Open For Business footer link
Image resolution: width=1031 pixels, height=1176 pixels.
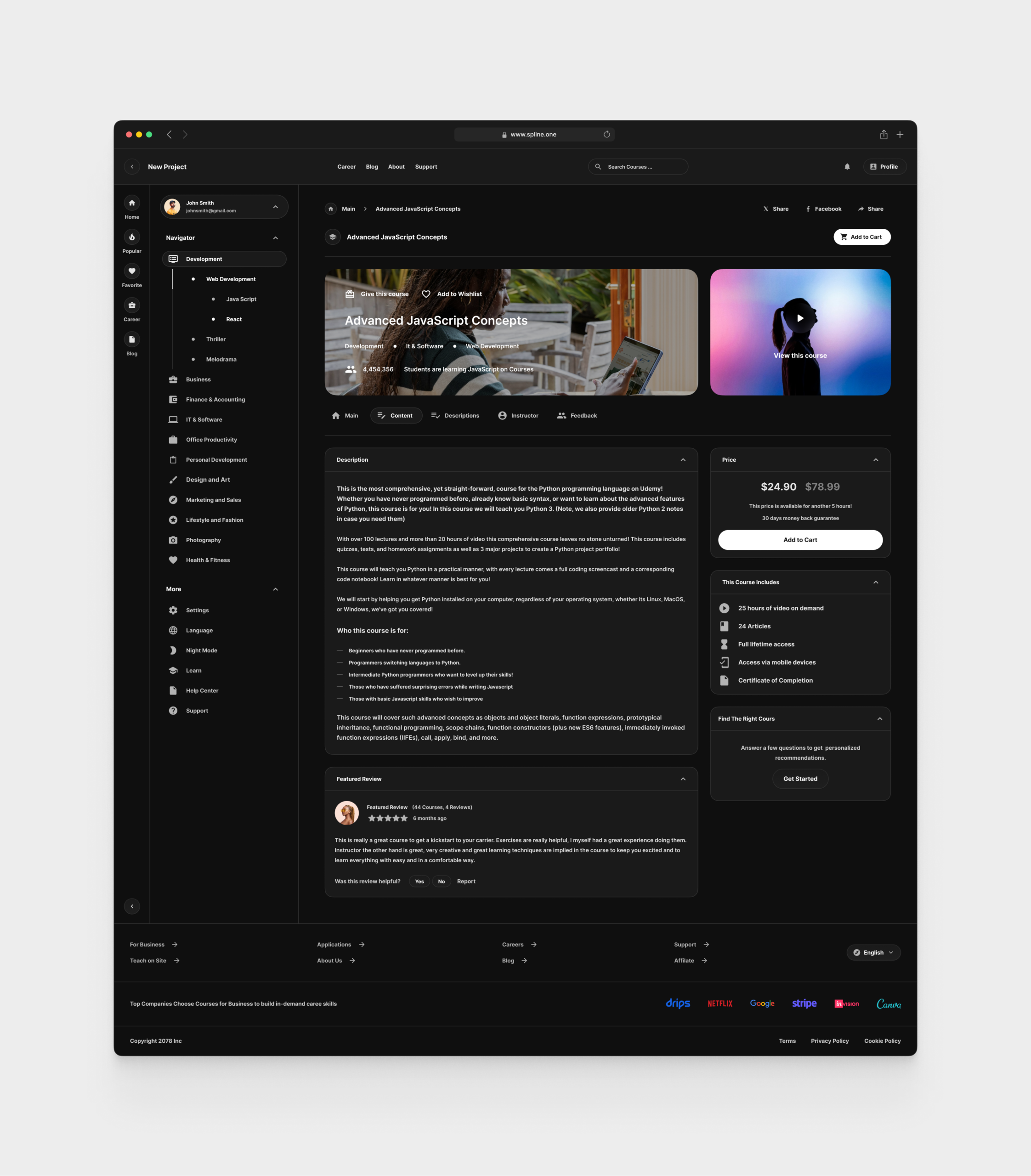[153, 945]
